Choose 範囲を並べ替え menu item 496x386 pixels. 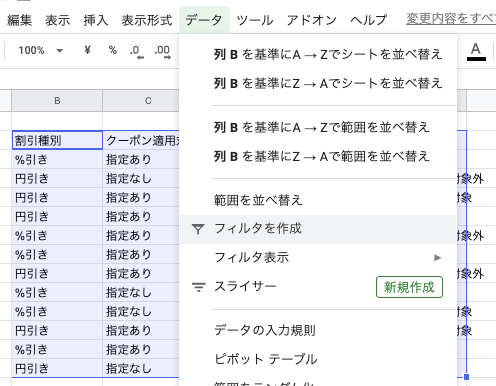pos(318,200)
